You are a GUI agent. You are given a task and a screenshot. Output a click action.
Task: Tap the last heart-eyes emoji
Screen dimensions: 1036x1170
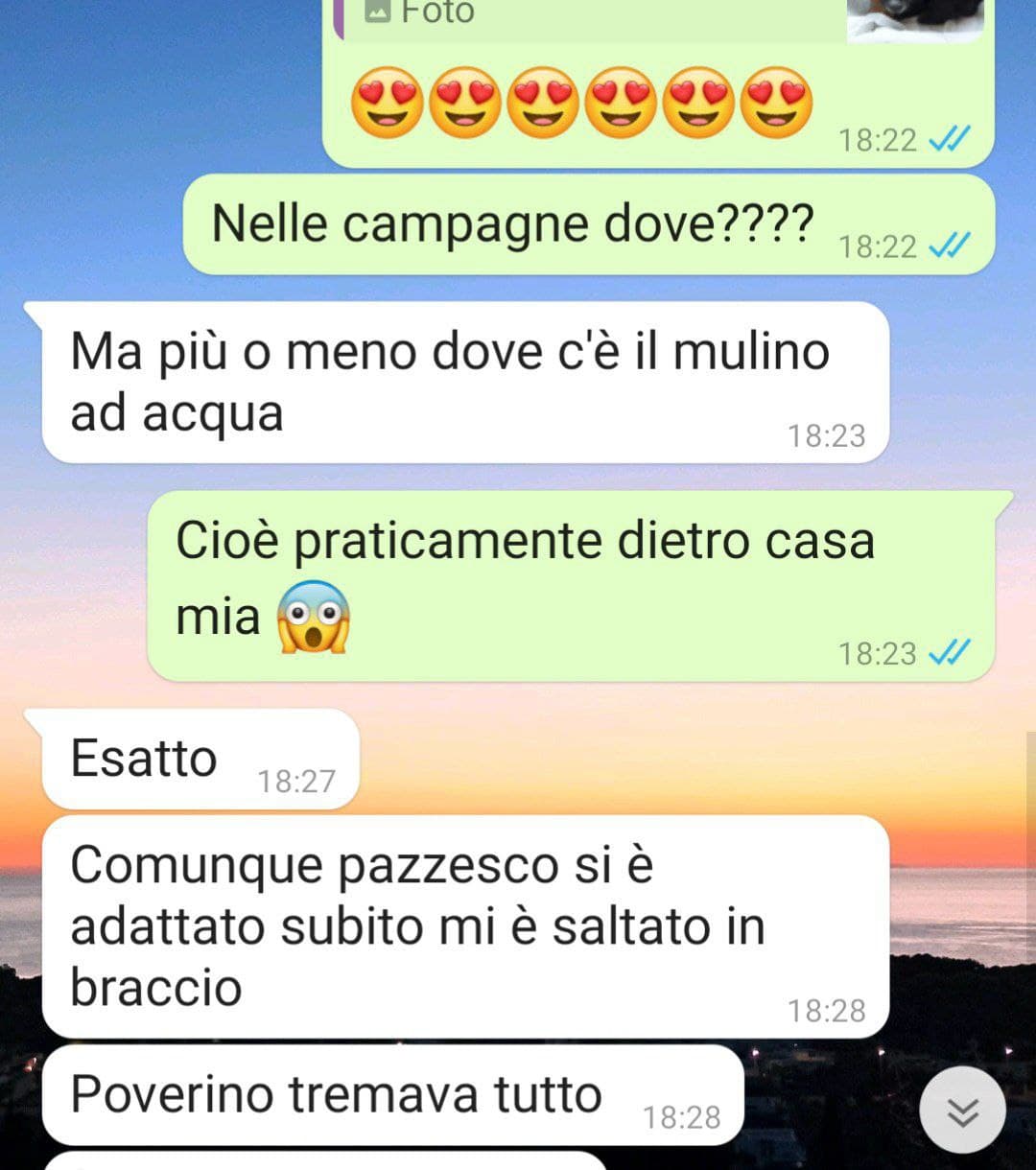click(x=777, y=102)
